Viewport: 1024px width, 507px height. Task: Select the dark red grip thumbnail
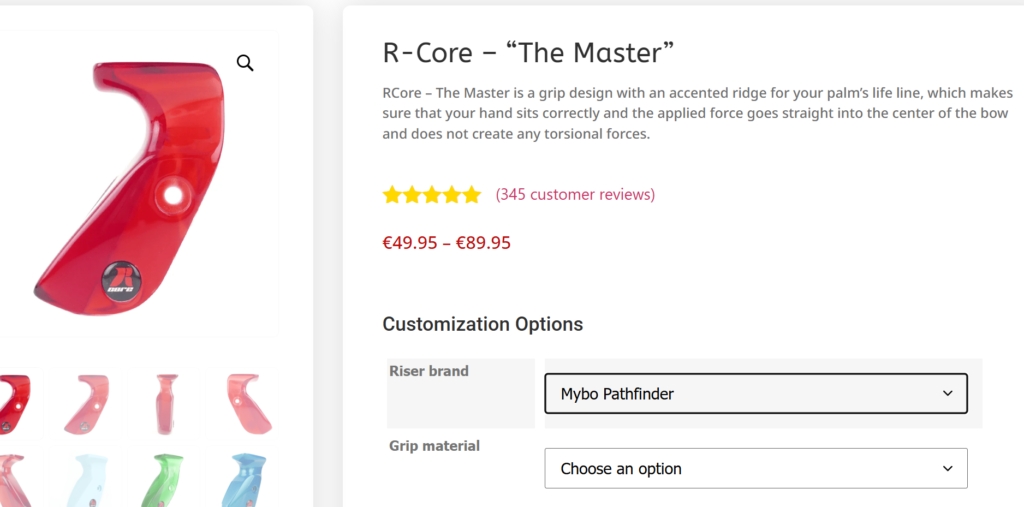click(x=14, y=403)
